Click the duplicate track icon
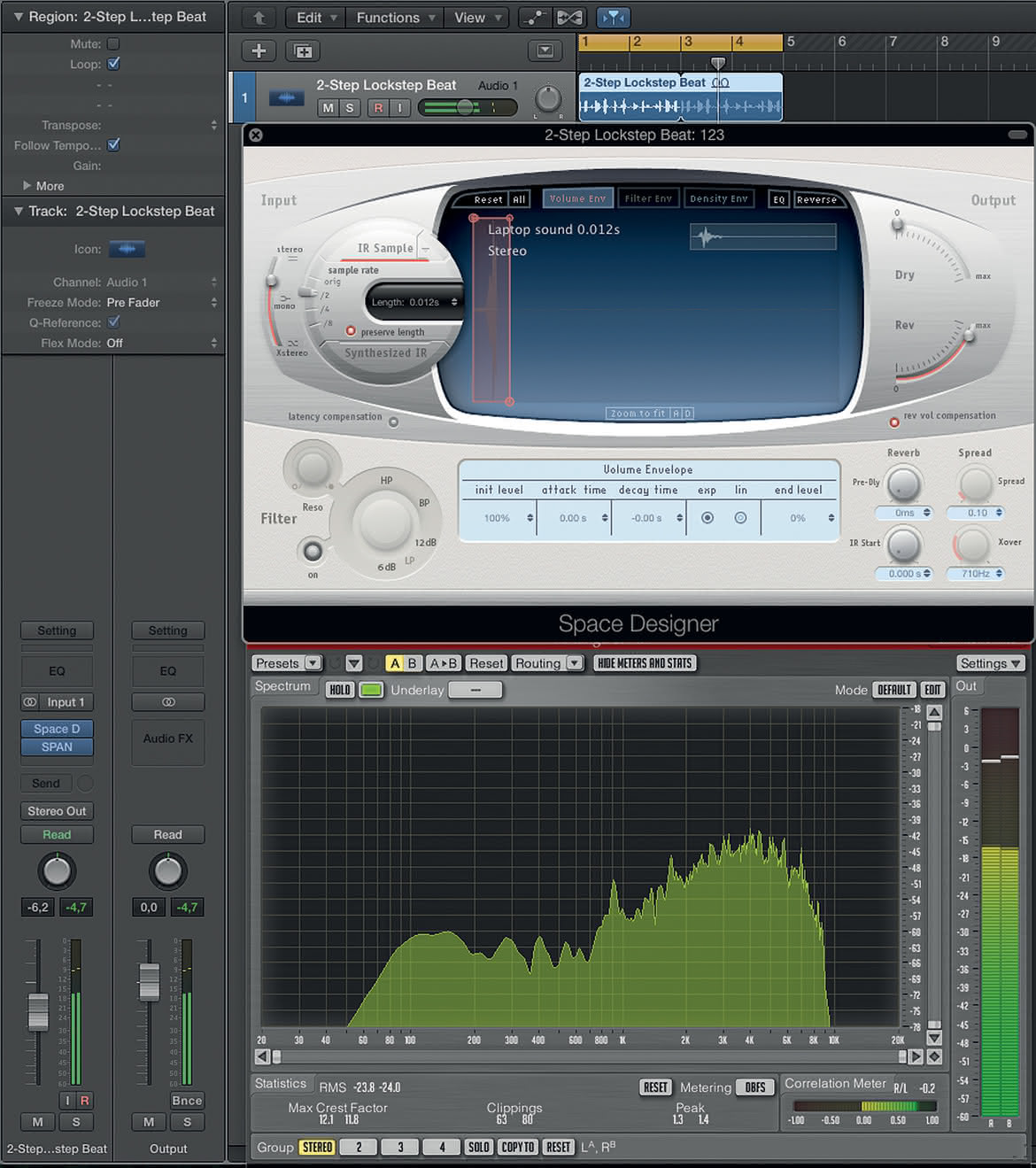The height and width of the screenshot is (1168, 1036). coord(303,51)
